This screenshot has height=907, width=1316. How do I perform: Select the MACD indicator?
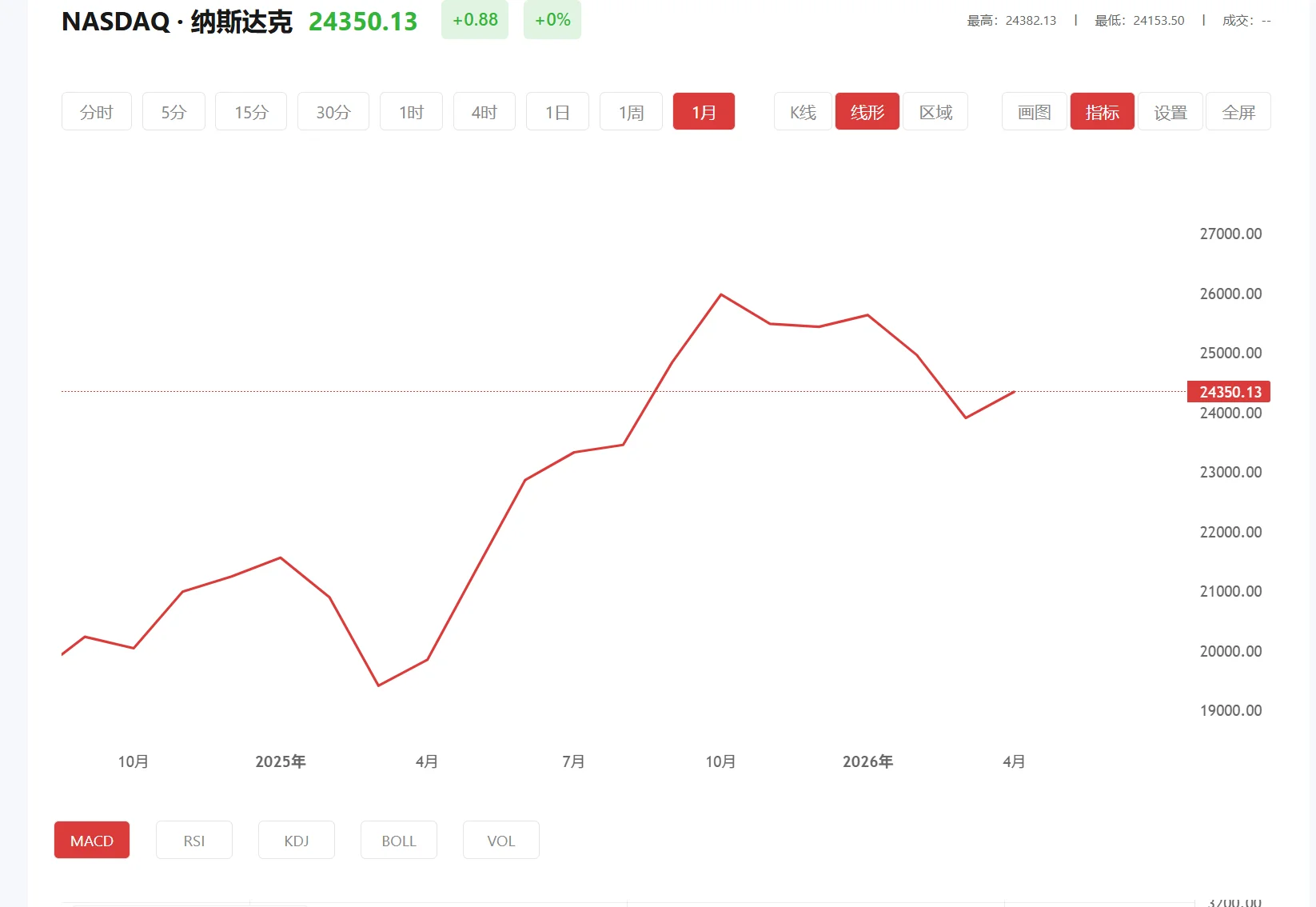[x=91, y=840]
